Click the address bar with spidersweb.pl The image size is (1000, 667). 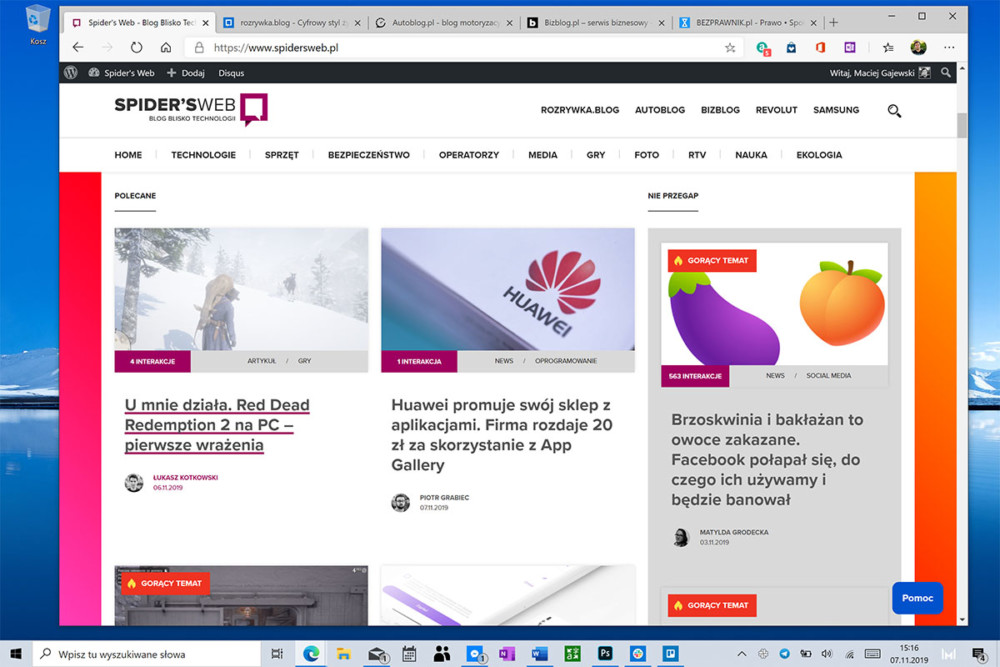(462, 48)
